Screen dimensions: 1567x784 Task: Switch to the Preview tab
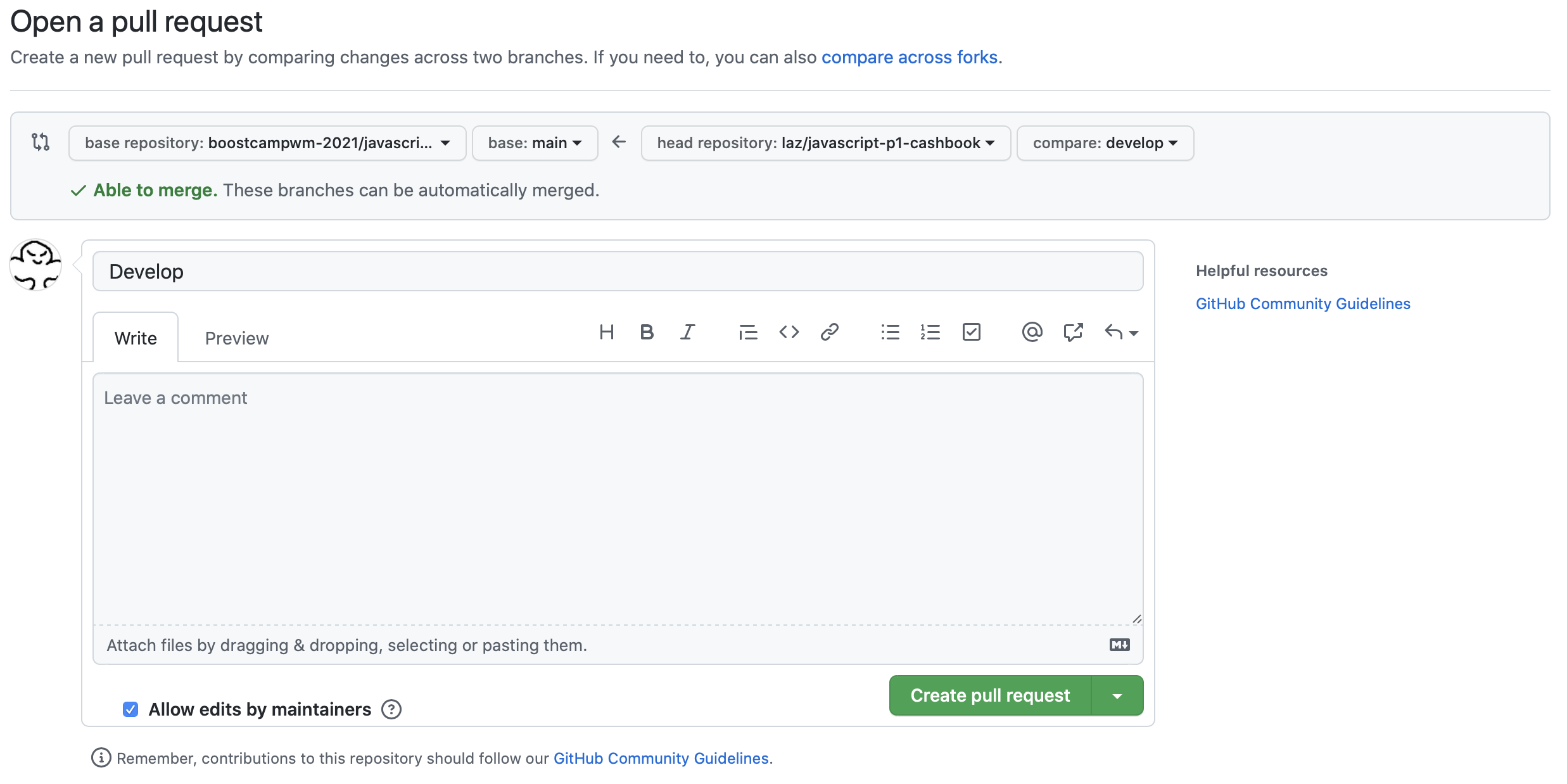pyautogui.click(x=237, y=338)
